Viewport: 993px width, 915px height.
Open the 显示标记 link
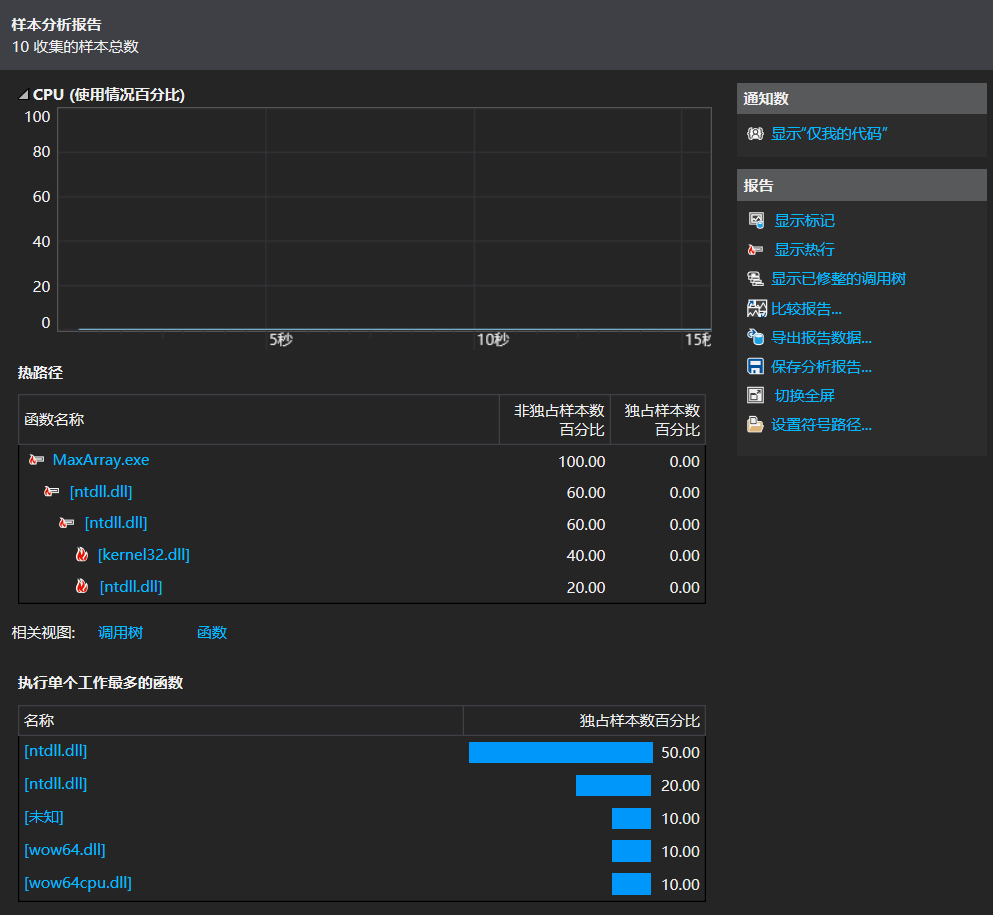(804, 220)
